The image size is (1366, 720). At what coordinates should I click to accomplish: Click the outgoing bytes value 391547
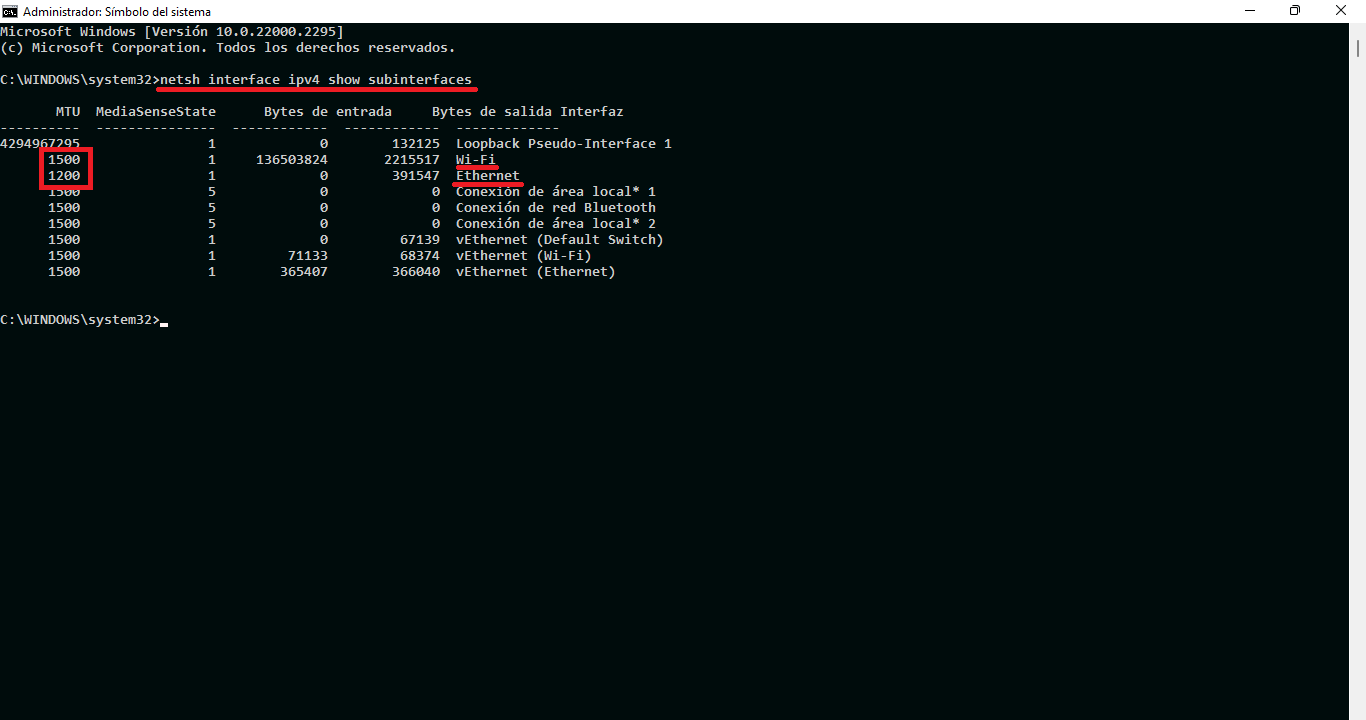(416, 175)
